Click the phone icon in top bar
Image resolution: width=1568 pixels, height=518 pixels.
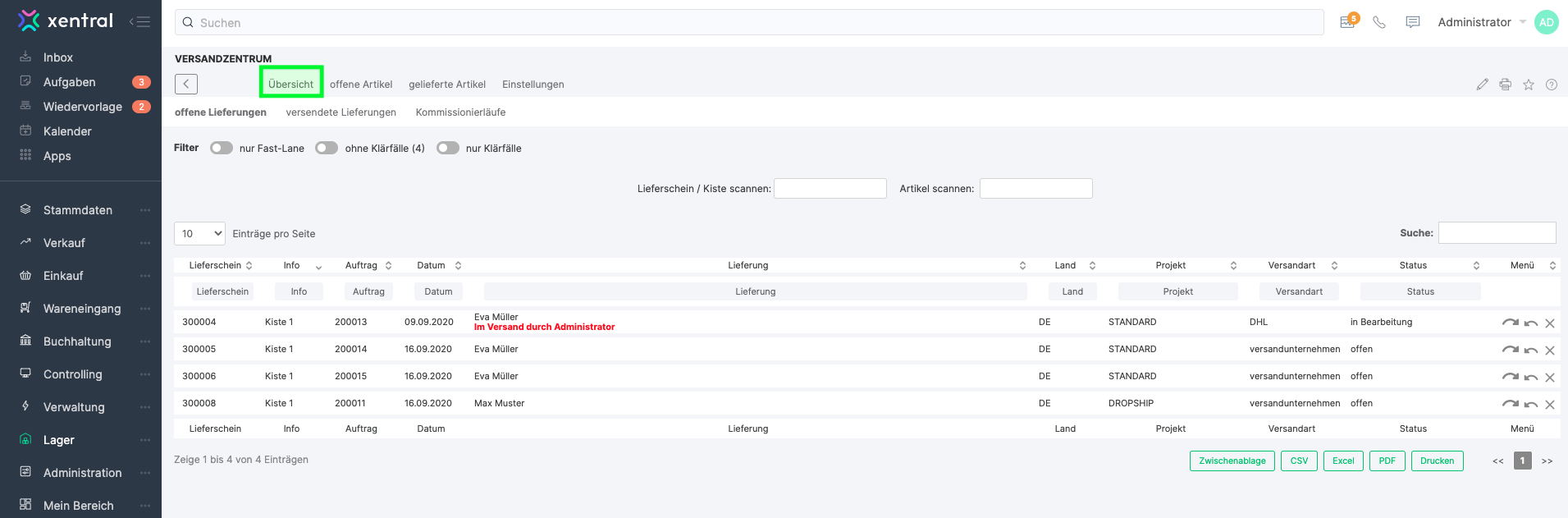pos(1379,22)
